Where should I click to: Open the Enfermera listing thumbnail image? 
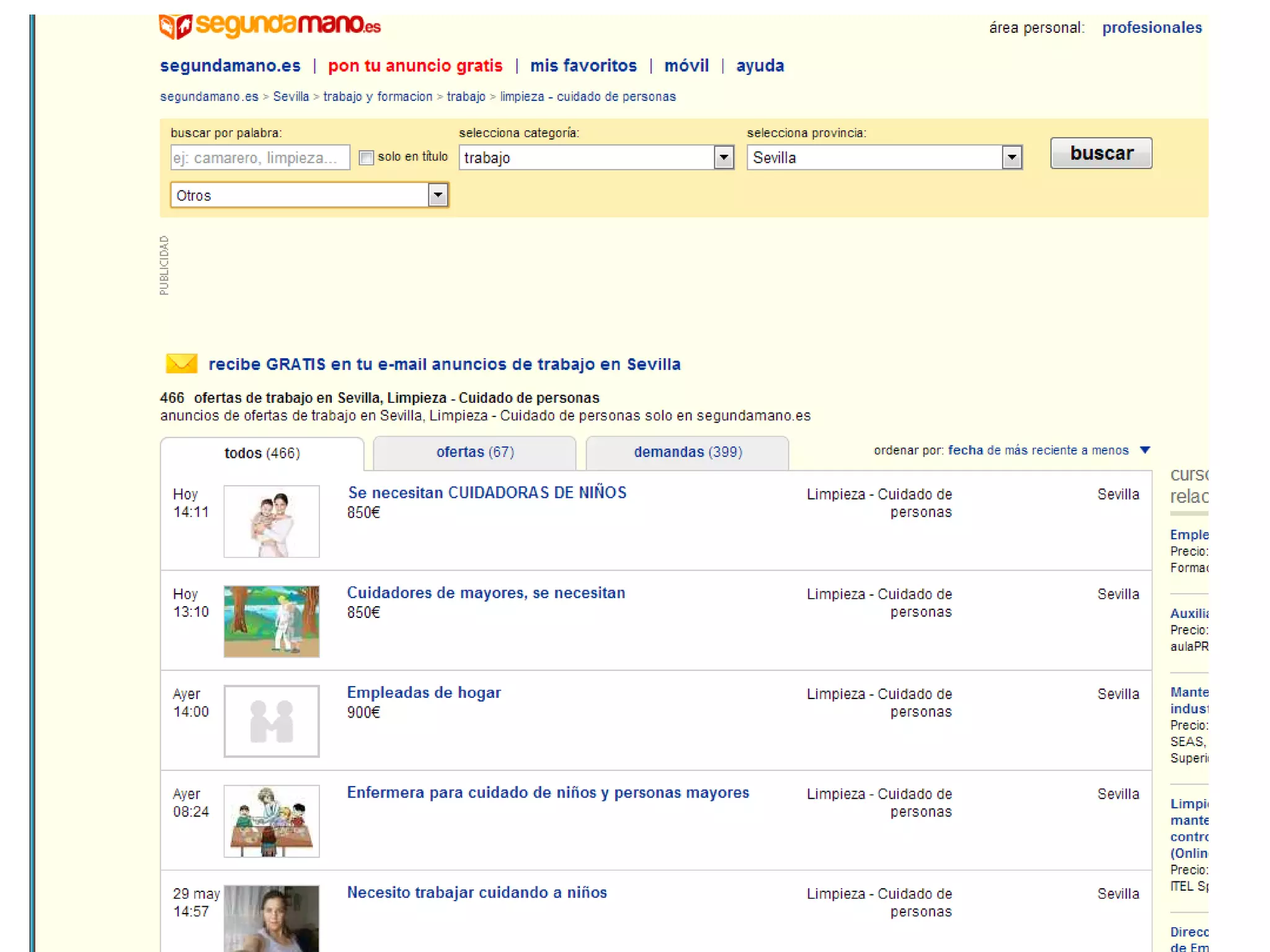click(272, 821)
